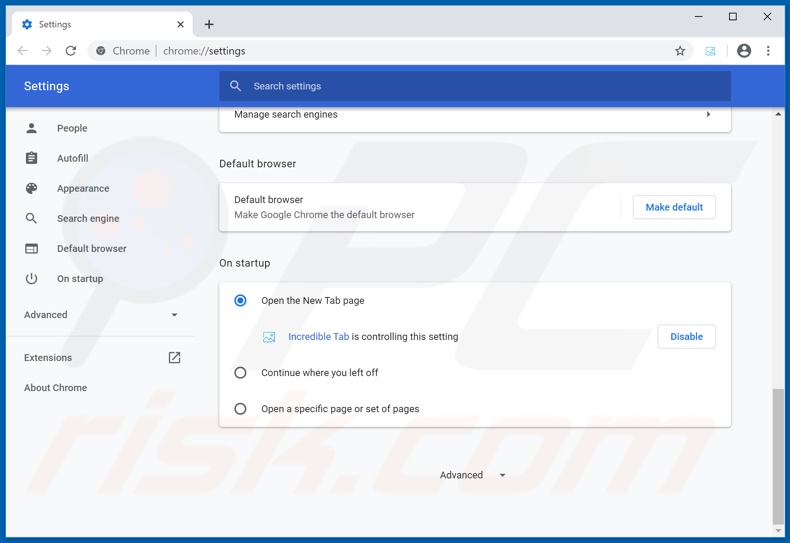
Task: Open About Chrome page
Action: [55, 388]
